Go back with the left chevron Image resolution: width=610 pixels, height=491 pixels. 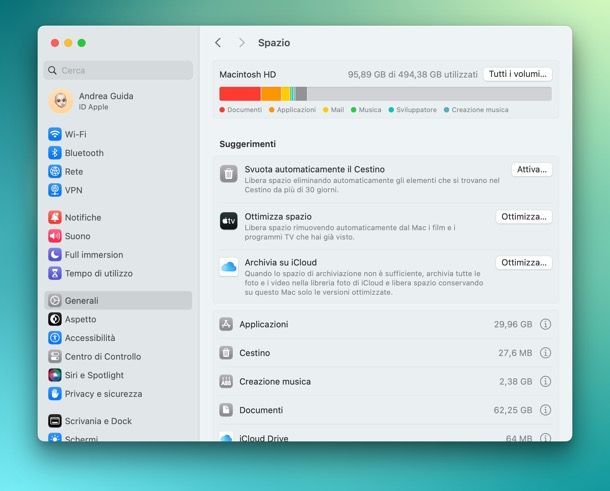[218, 43]
